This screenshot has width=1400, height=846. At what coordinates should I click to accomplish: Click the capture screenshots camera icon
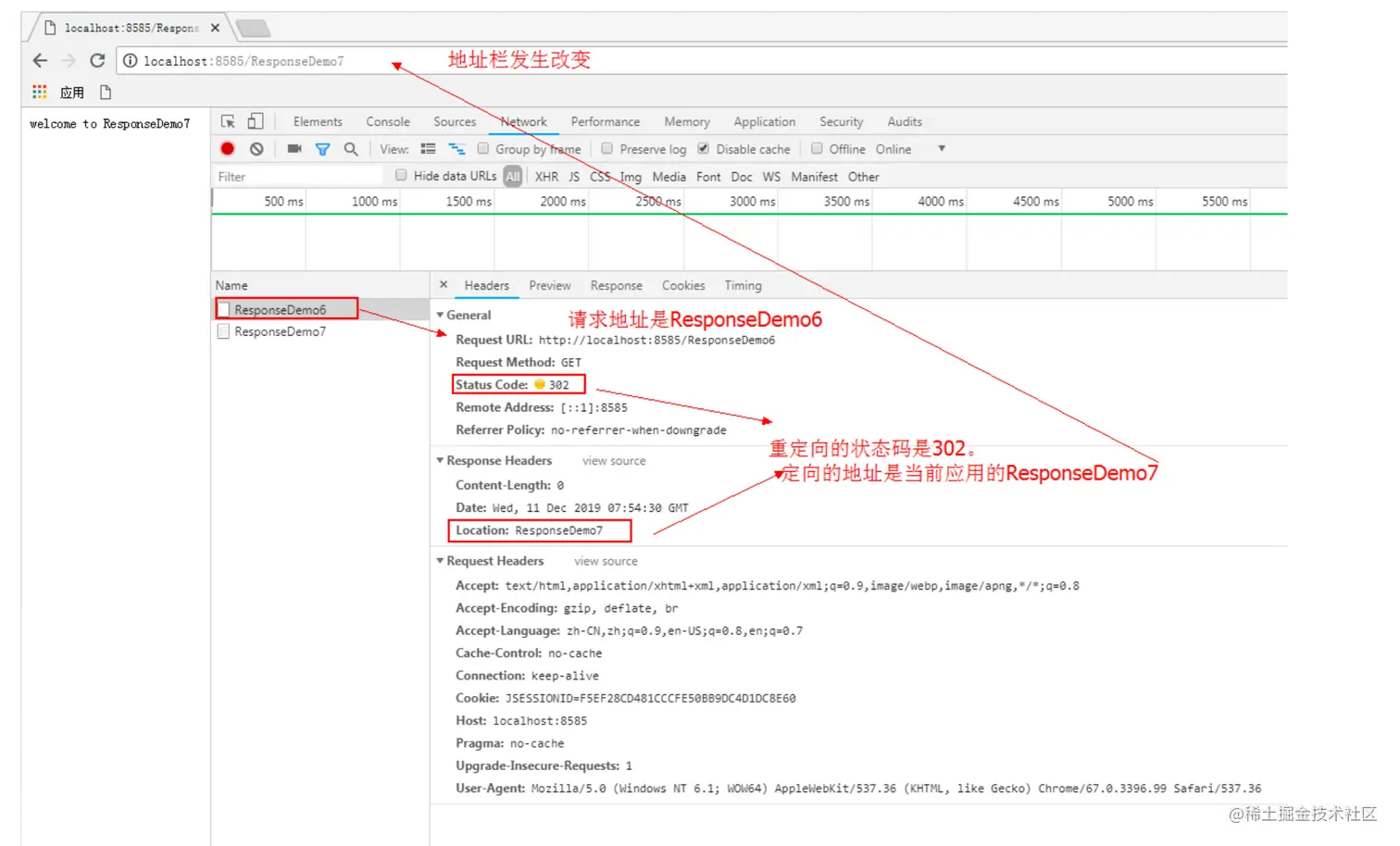(x=294, y=148)
